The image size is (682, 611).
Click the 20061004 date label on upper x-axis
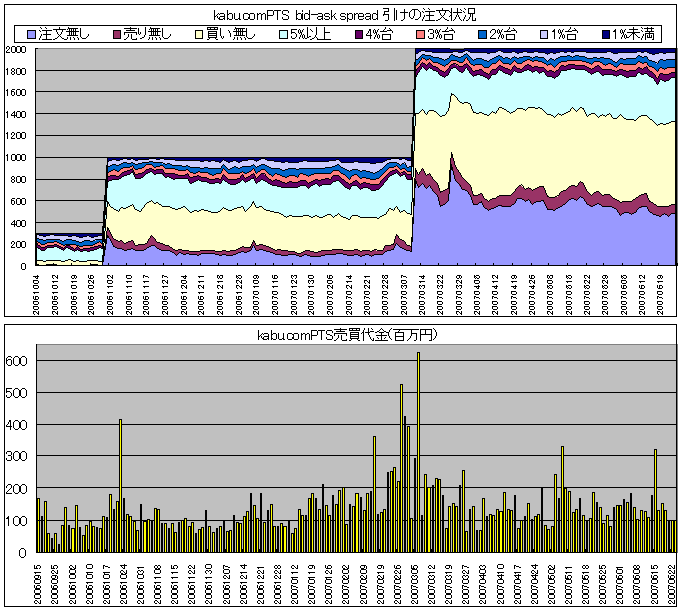[38, 292]
